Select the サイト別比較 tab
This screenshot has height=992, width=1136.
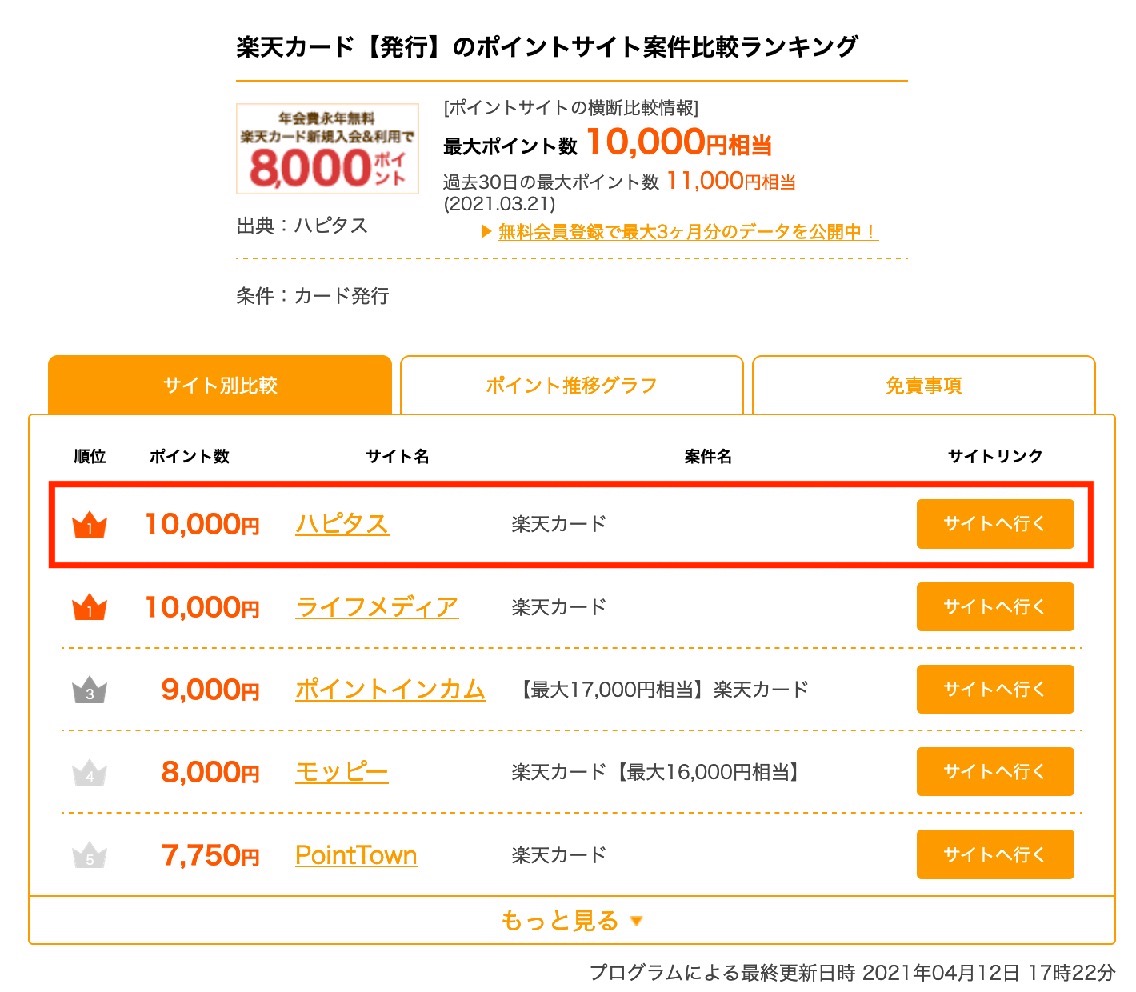click(220, 385)
